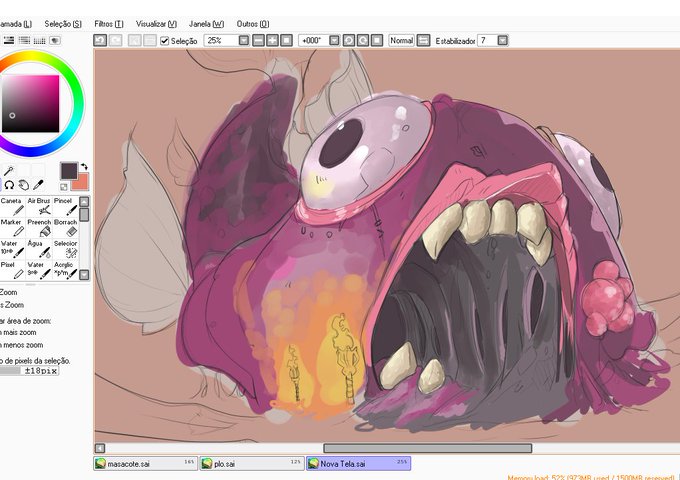Select the 'menos zoom' option
Screen dimensions: 680x480
tap(22, 345)
